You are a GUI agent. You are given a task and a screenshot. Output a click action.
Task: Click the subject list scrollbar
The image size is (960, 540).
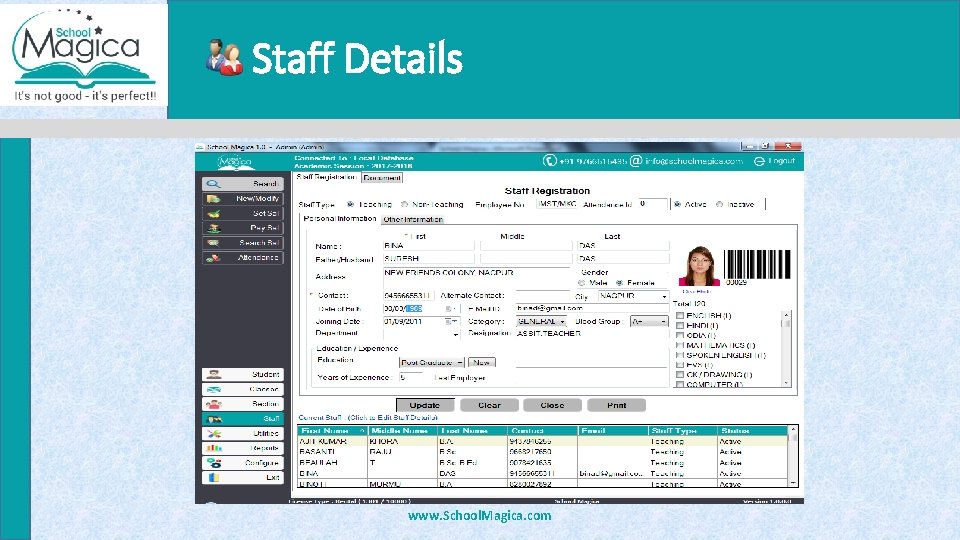[x=787, y=349]
